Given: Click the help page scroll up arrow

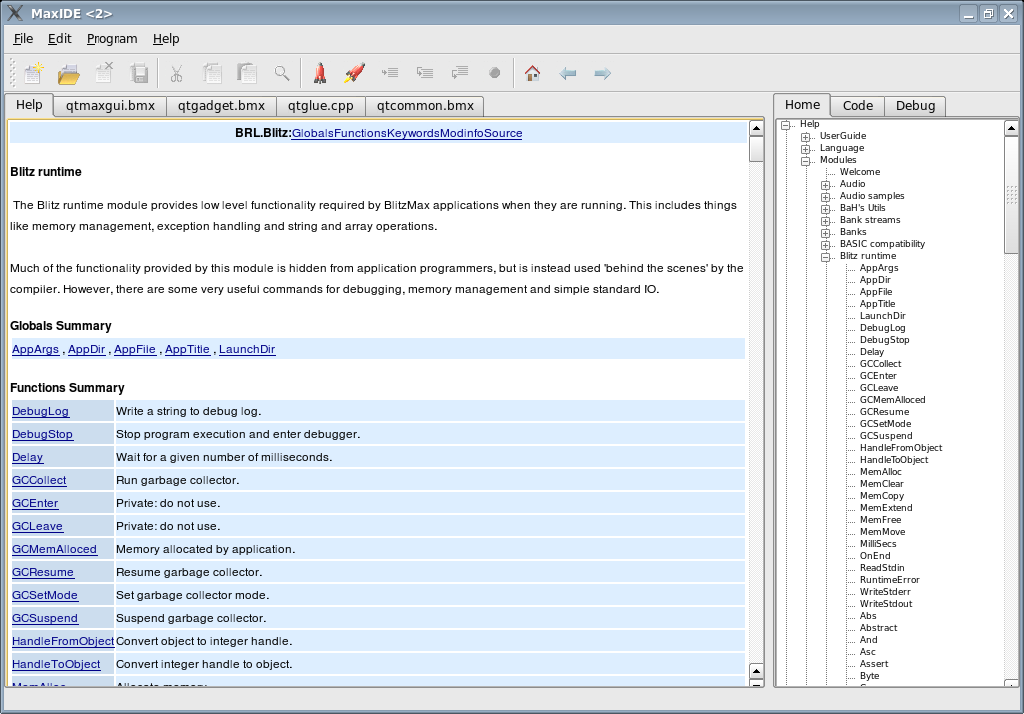Looking at the screenshot, I should 756,128.
